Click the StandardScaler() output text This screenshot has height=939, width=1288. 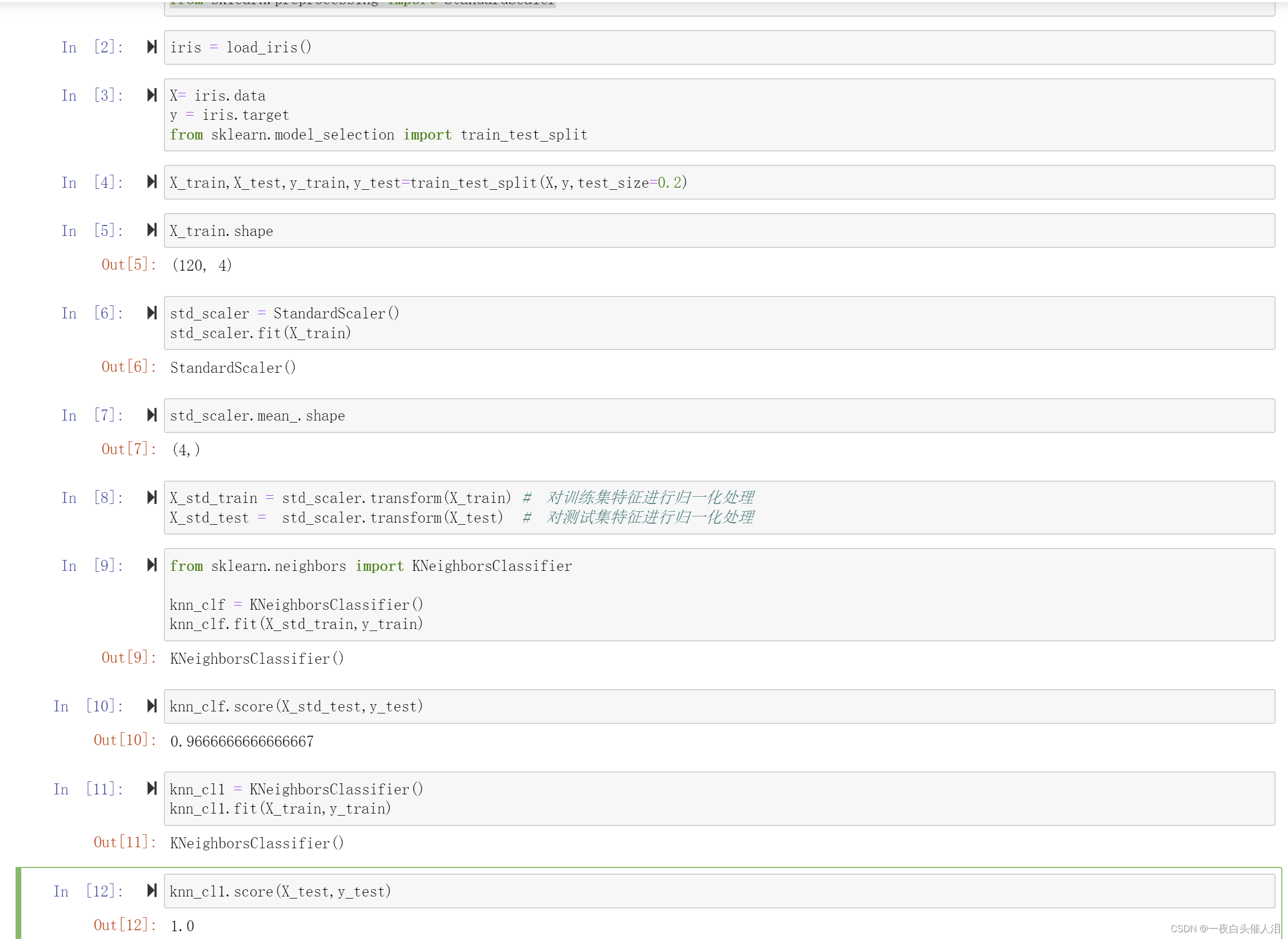click(x=233, y=368)
